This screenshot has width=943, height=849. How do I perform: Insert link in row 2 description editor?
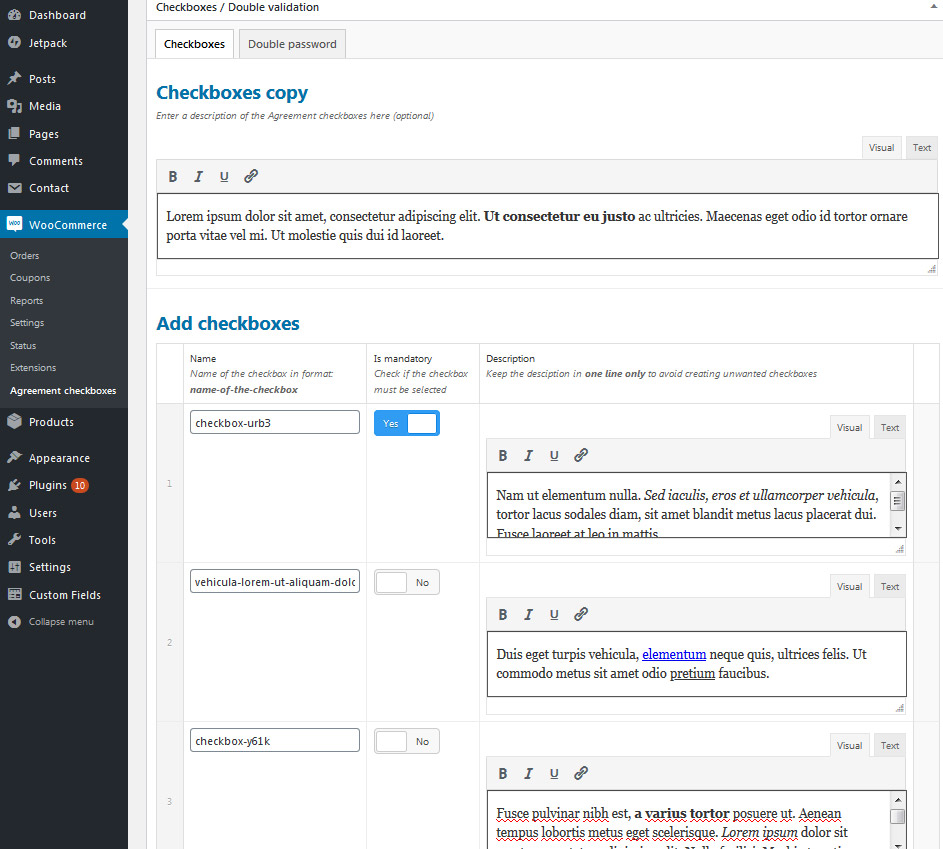(x=580, y=614)
